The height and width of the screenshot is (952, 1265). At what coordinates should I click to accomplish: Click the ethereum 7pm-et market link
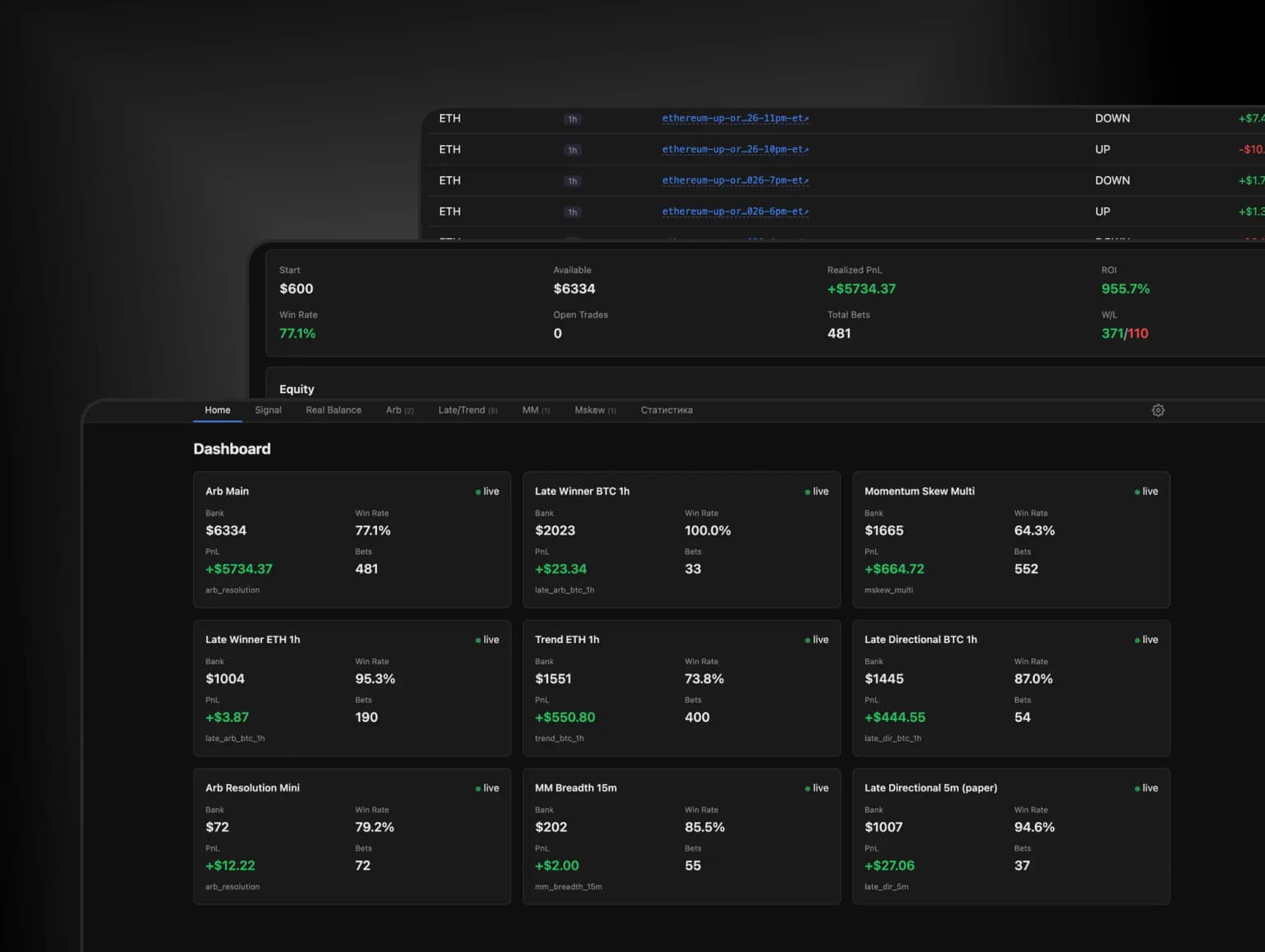(735, 180)
